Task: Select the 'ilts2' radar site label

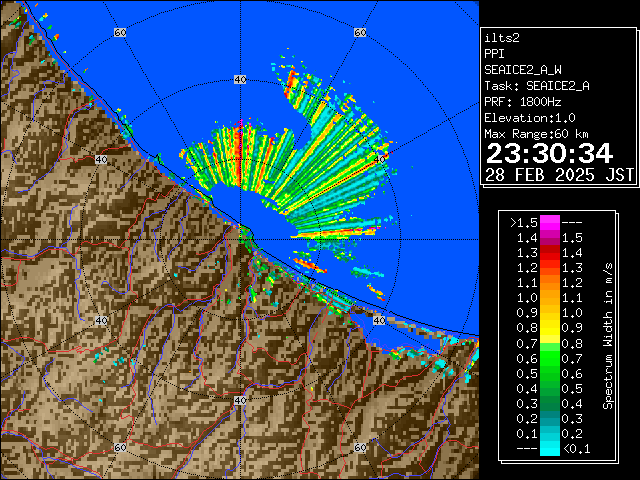Action: pos(502,38)
